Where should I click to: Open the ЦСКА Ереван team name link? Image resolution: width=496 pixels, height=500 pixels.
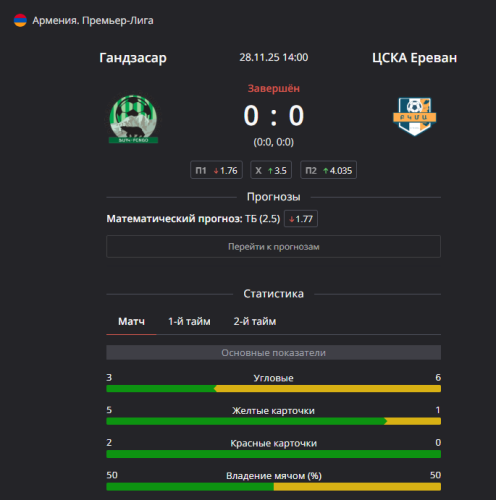tap(414, 58)
